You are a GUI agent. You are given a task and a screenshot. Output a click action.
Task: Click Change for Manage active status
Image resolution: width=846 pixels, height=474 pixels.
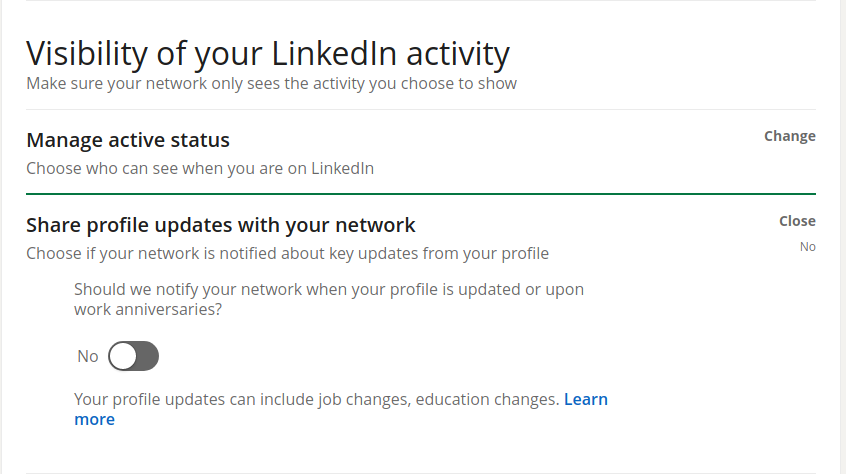(x=789, y=136)
